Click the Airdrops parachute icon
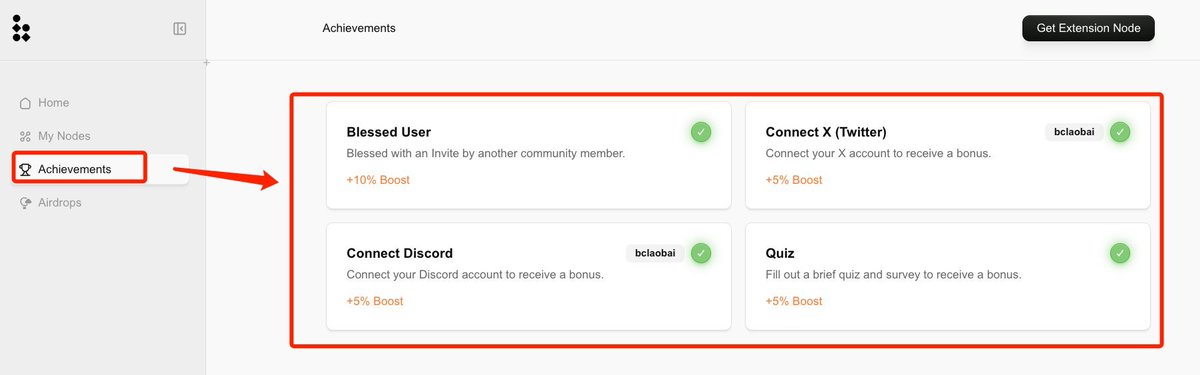Image resolution: width=1200 pixels, height=375 pixels. point(26,202)
